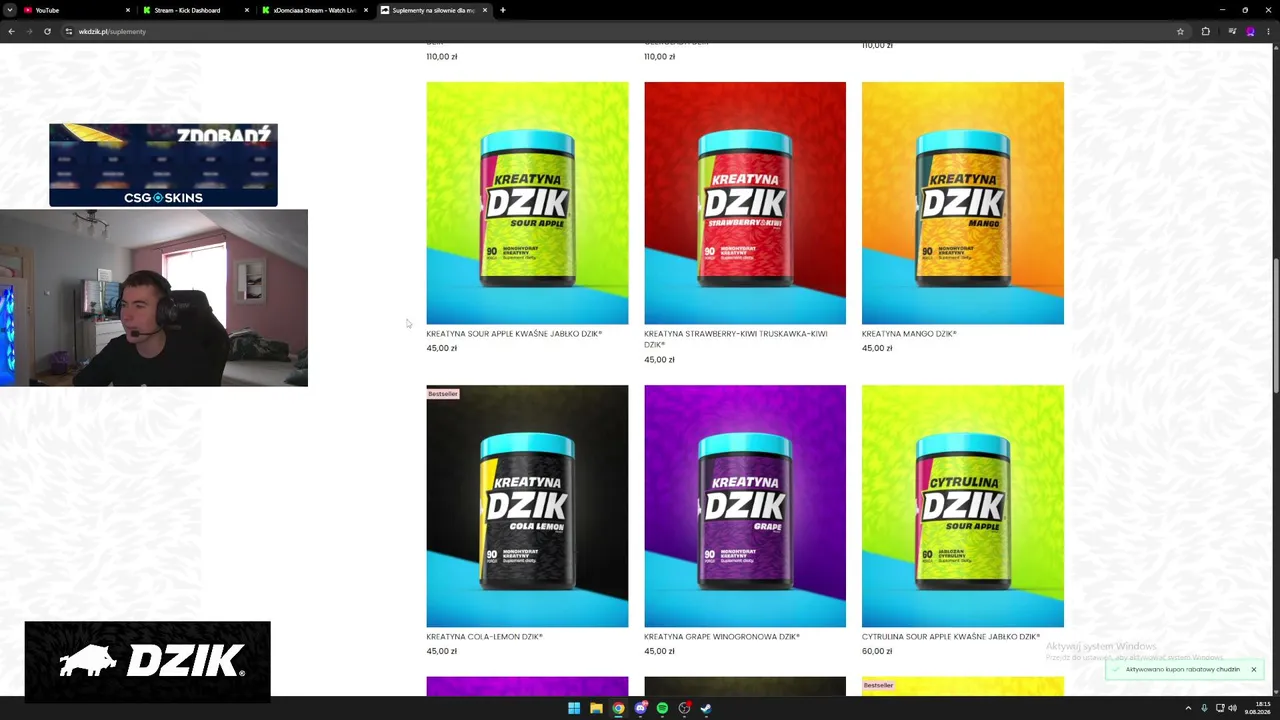This screenshot has width=1280, height=720.
Task: Open the OBS Studio taskbar icon
Action: tap(684, 708)
